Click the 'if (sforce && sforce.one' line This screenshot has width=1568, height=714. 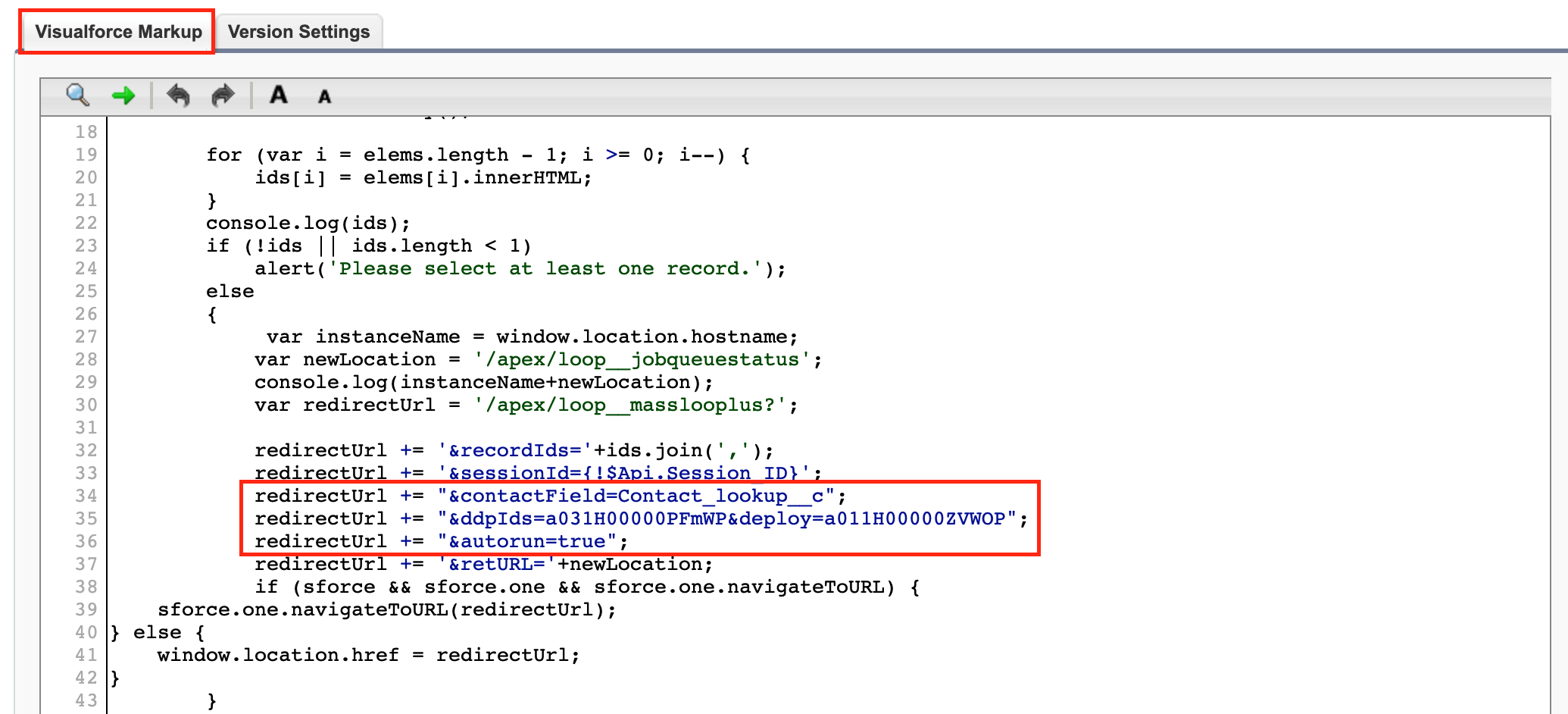[587, 587]
